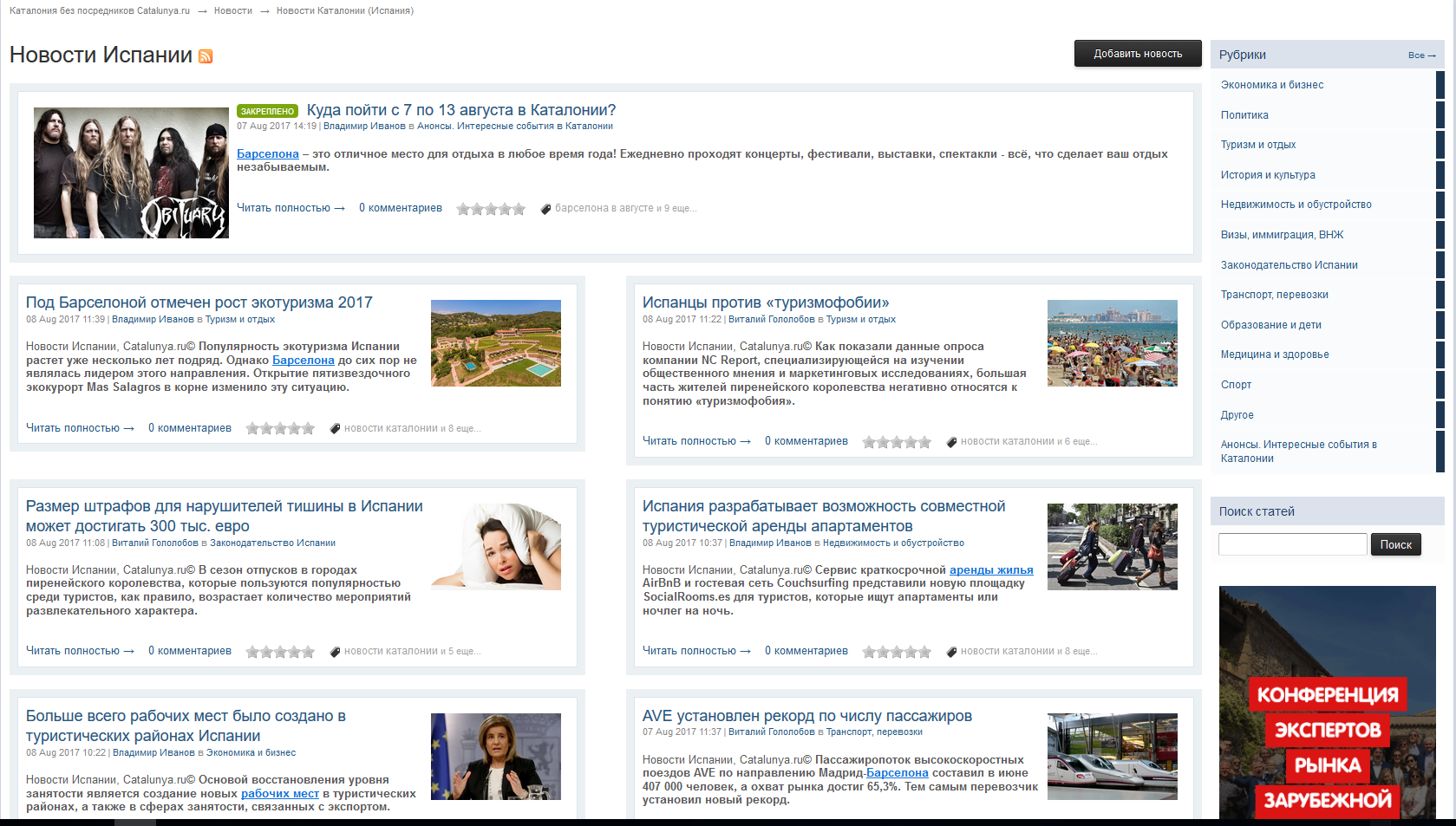Click 'рабочих мест' inline link

pos(280,794)
